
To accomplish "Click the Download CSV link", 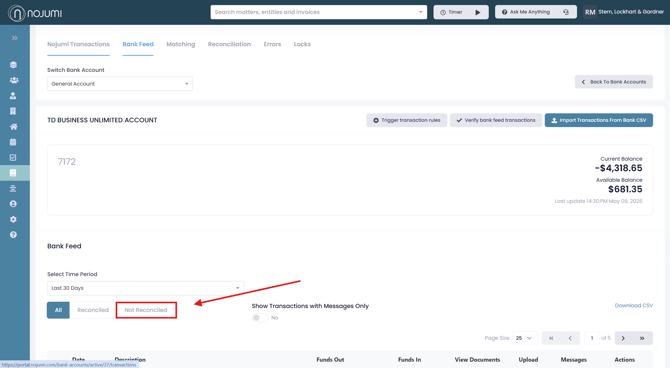I will (634, 305).
